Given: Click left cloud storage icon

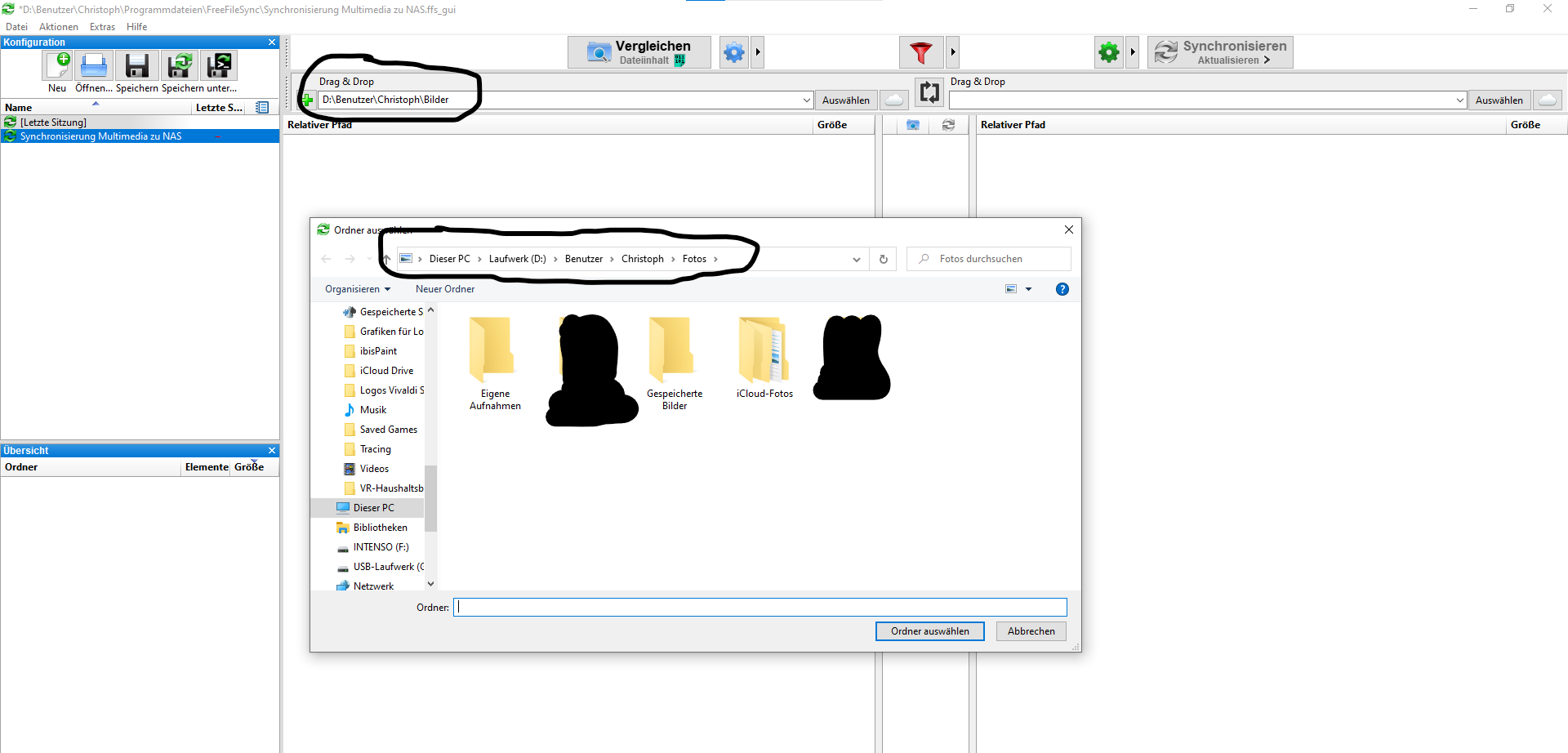Looking at the screenshot, I should (x=894, y=100).
